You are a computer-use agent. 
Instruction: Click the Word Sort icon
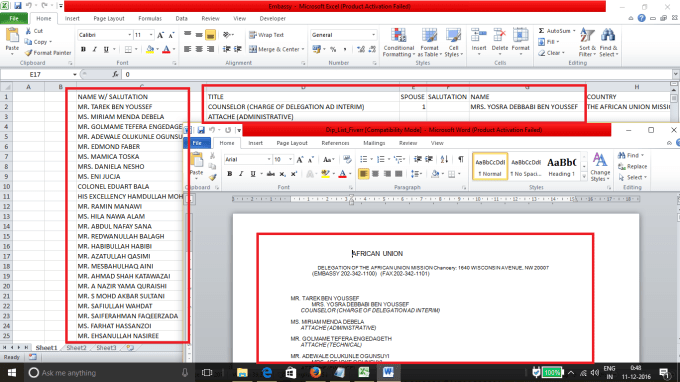pos(444,160)
